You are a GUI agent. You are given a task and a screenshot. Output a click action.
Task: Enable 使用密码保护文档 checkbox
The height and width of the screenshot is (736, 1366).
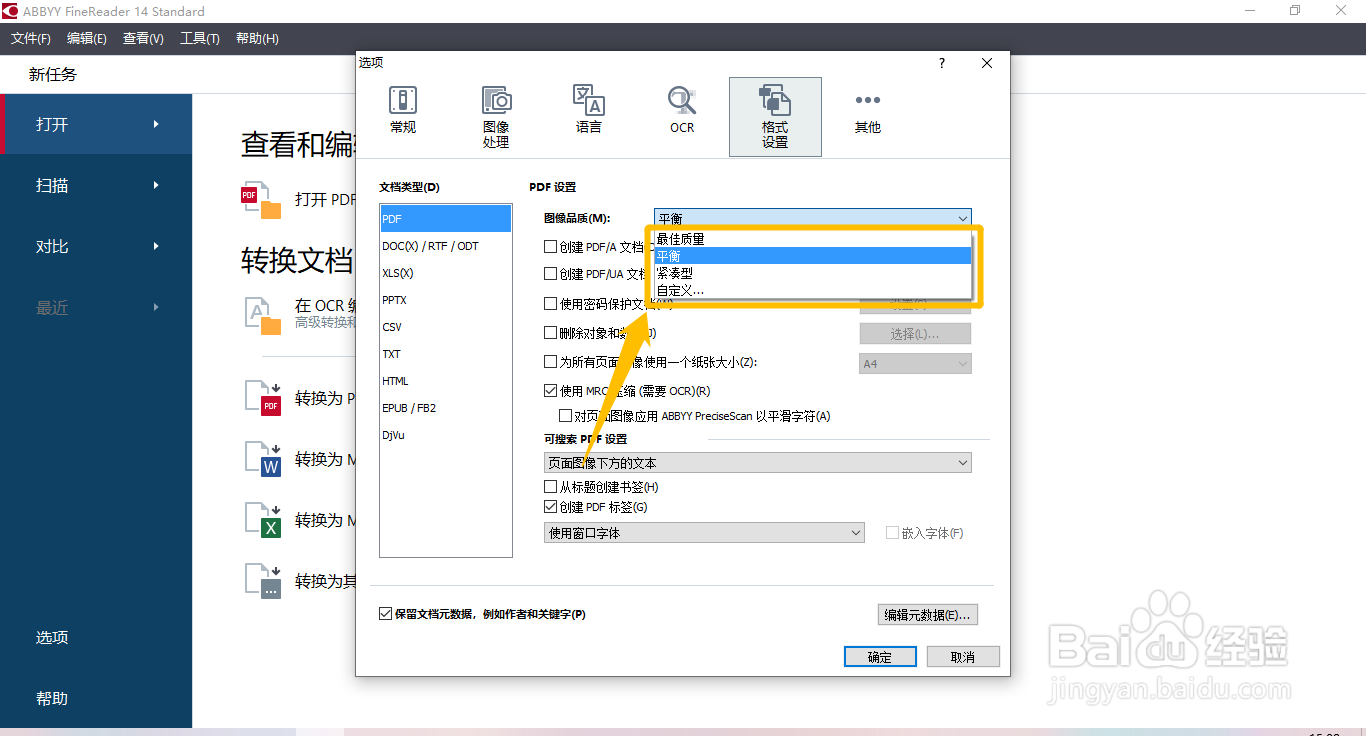point(550,304)
